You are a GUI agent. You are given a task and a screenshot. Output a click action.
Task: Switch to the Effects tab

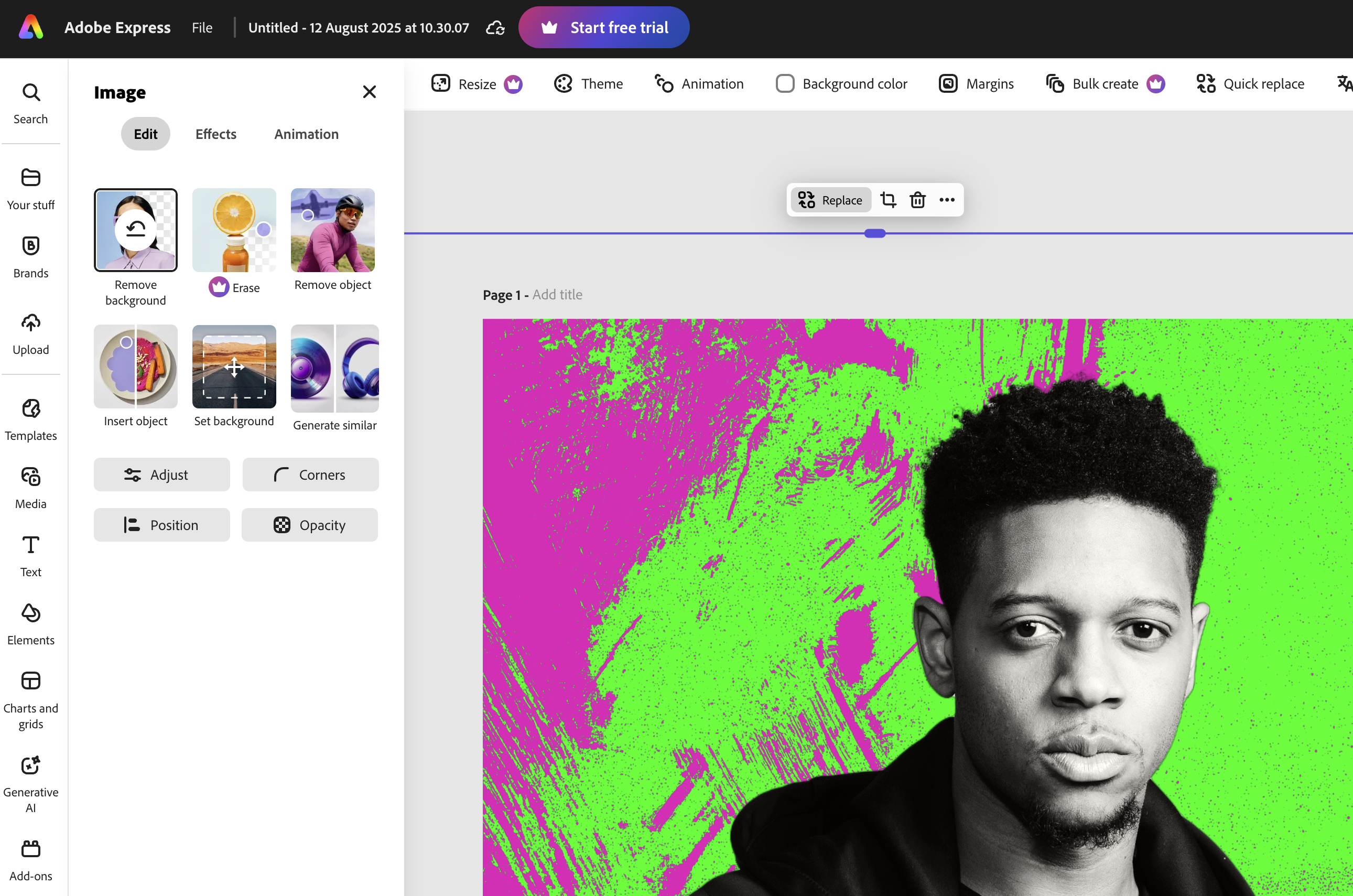click(215, 134)
